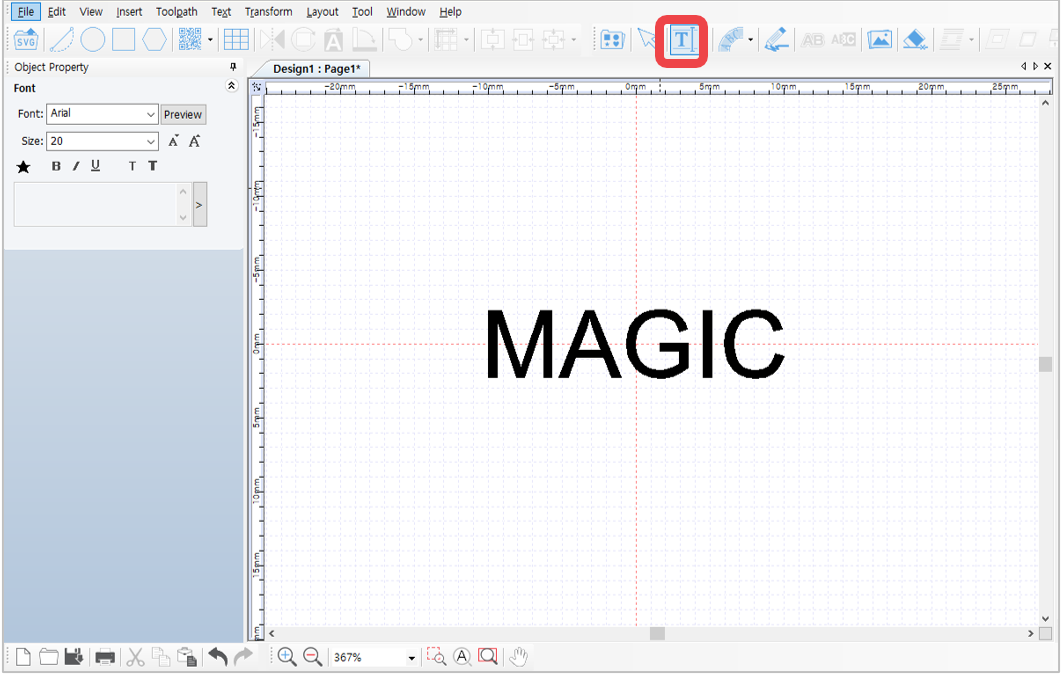Open the Font dropdown showing Arial

tap(102, 114)
